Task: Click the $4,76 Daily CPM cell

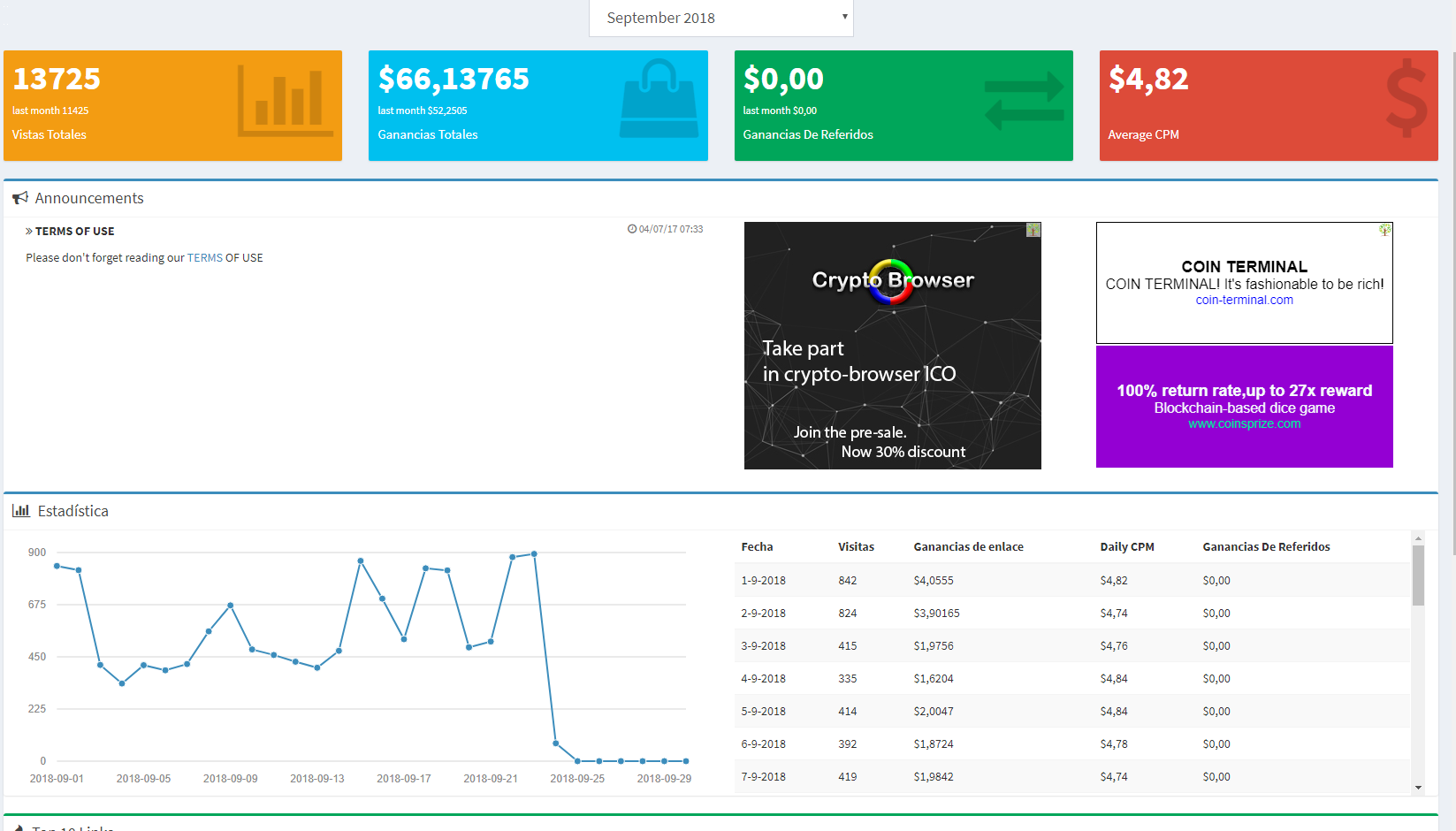Action: [1114, 646]
